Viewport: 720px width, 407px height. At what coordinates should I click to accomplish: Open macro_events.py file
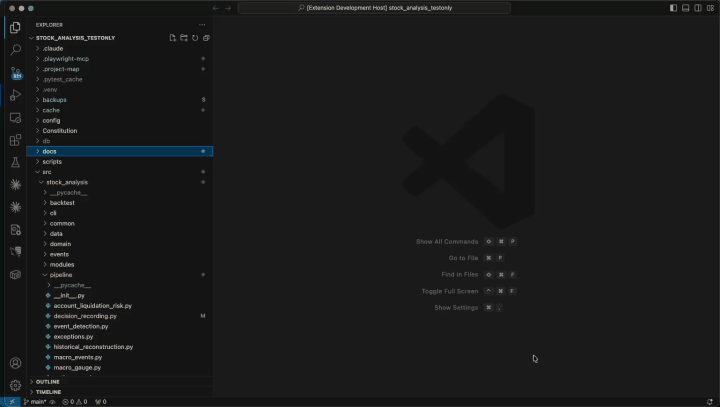pos(119,357)
